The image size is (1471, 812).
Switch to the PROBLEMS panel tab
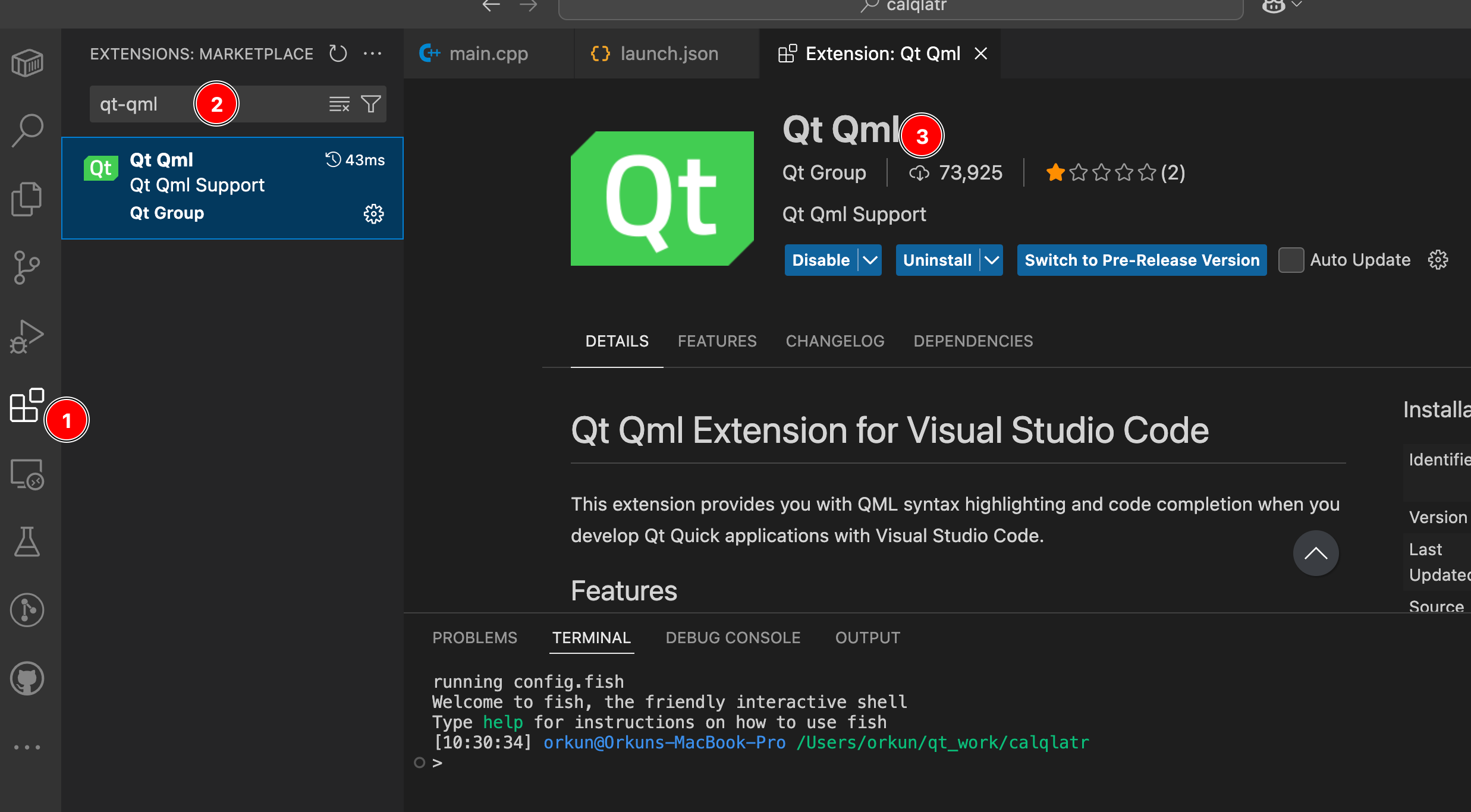pyautogui.click(x=474, y=638)
